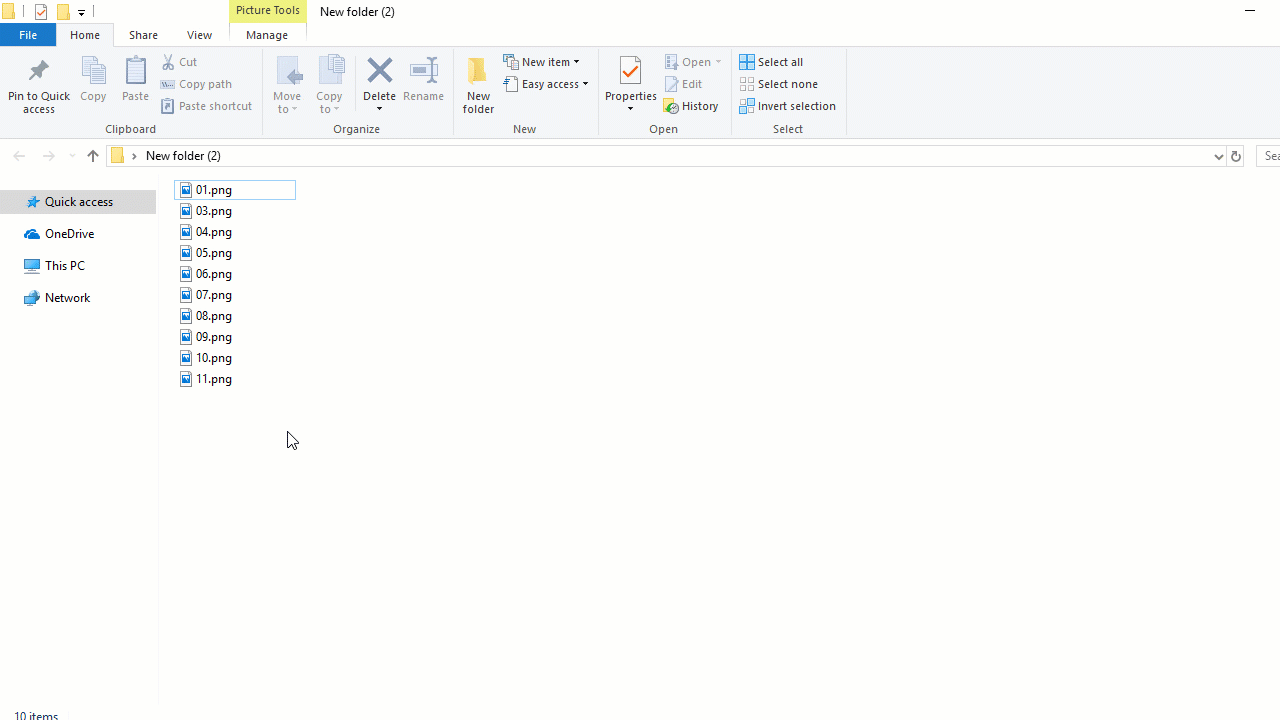Image resolution: width=1280 pixels, height=720 pixels.
Task: Select This PC in navigation pane
Action: click(64, 266)
